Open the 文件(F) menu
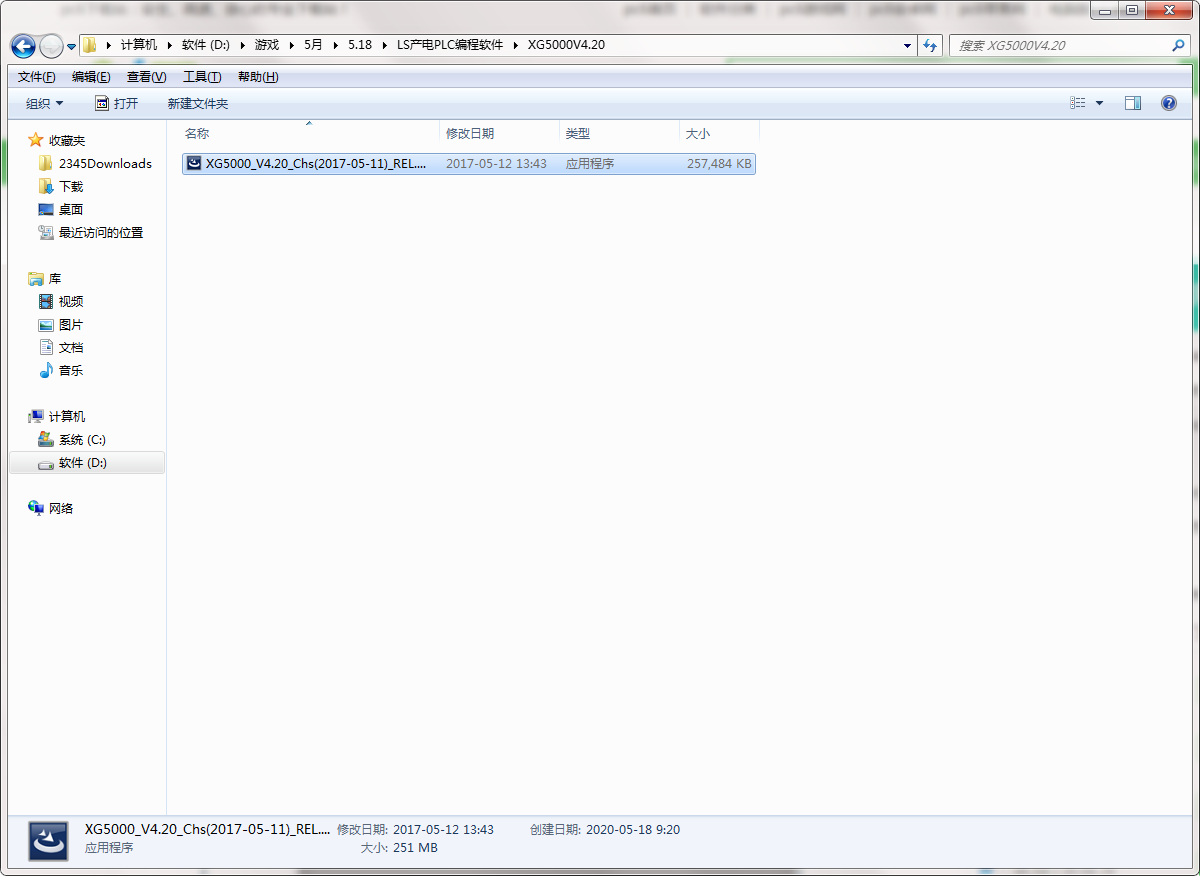The width and height of the screenshot is (1200, 876). (x=36, y=77)
